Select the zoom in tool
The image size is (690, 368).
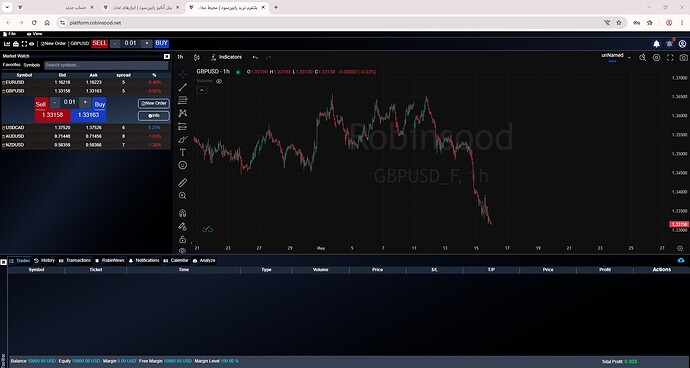[183, 195]
